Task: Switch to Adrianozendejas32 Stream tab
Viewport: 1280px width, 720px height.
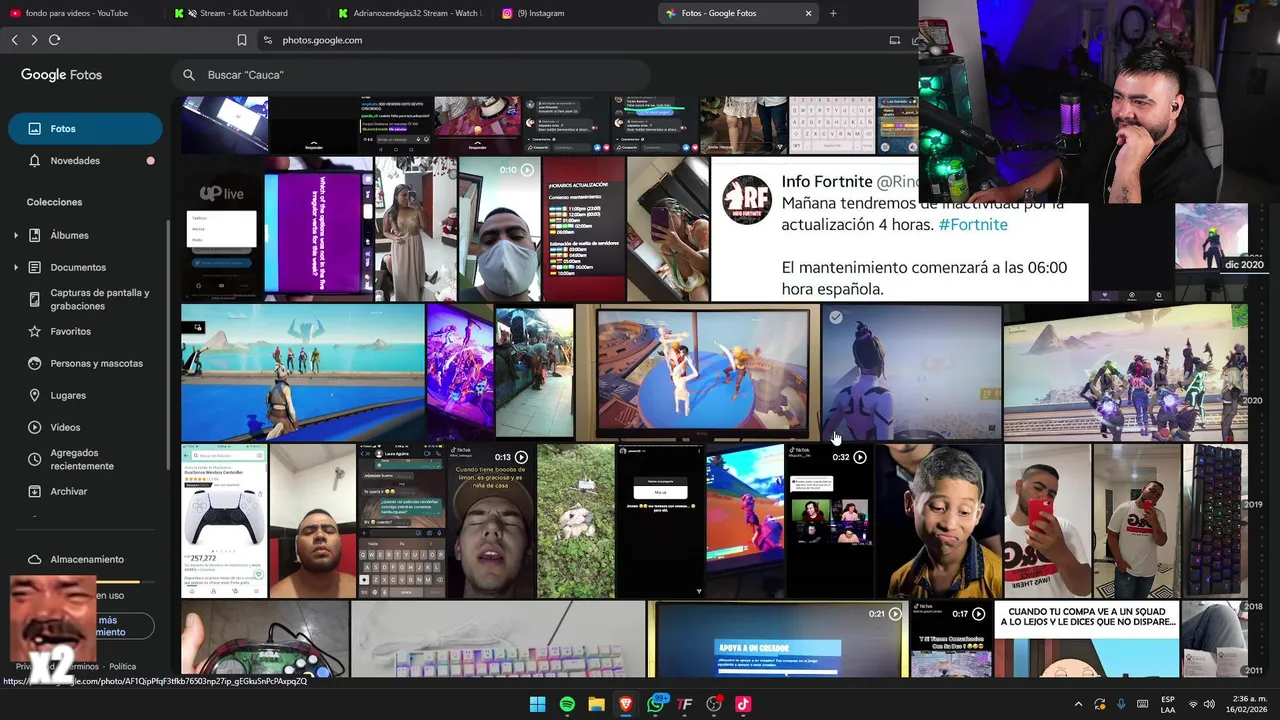Action: (410, 13)
